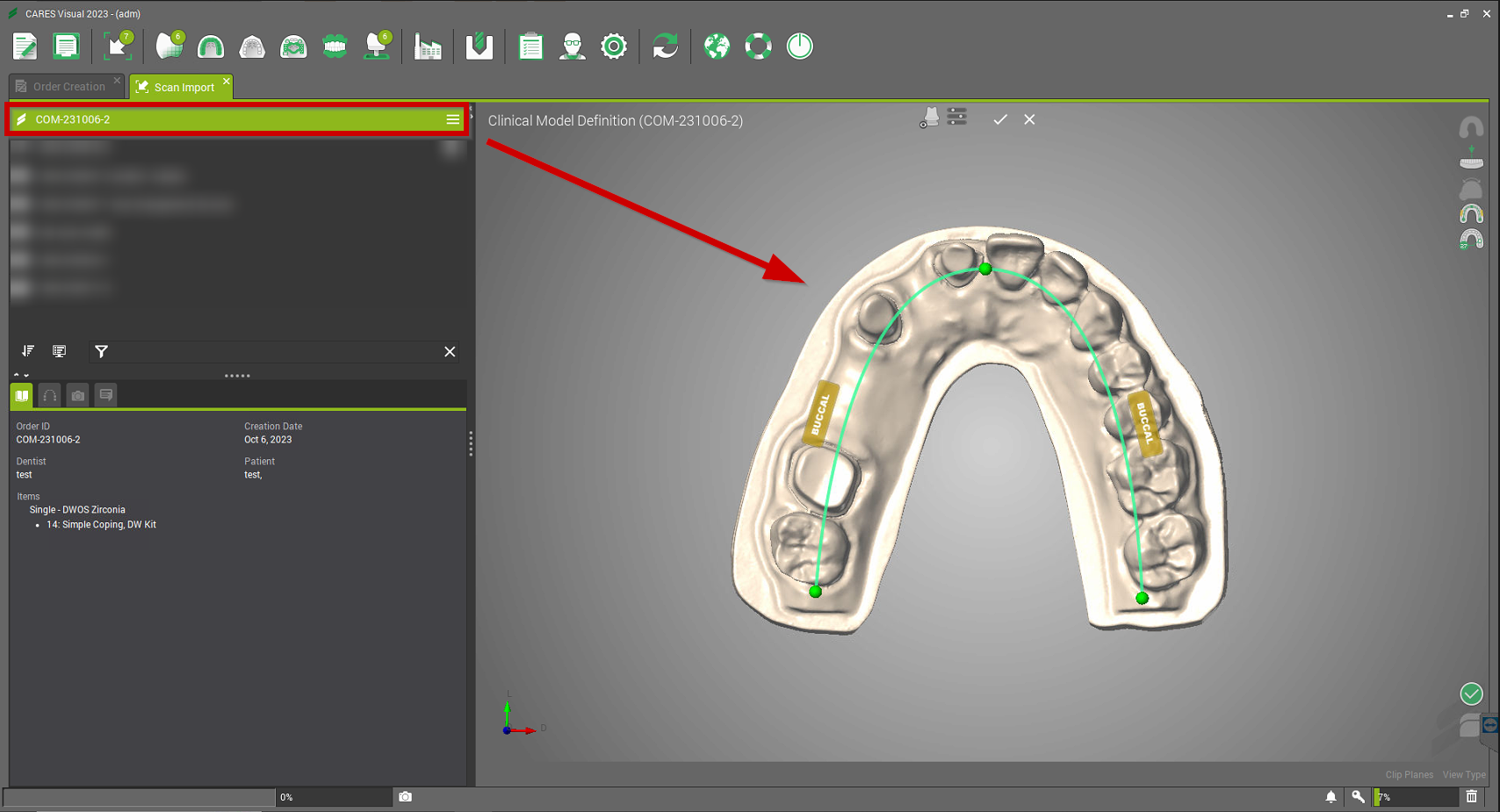Open the globe web icon

(x=717, y=47)
